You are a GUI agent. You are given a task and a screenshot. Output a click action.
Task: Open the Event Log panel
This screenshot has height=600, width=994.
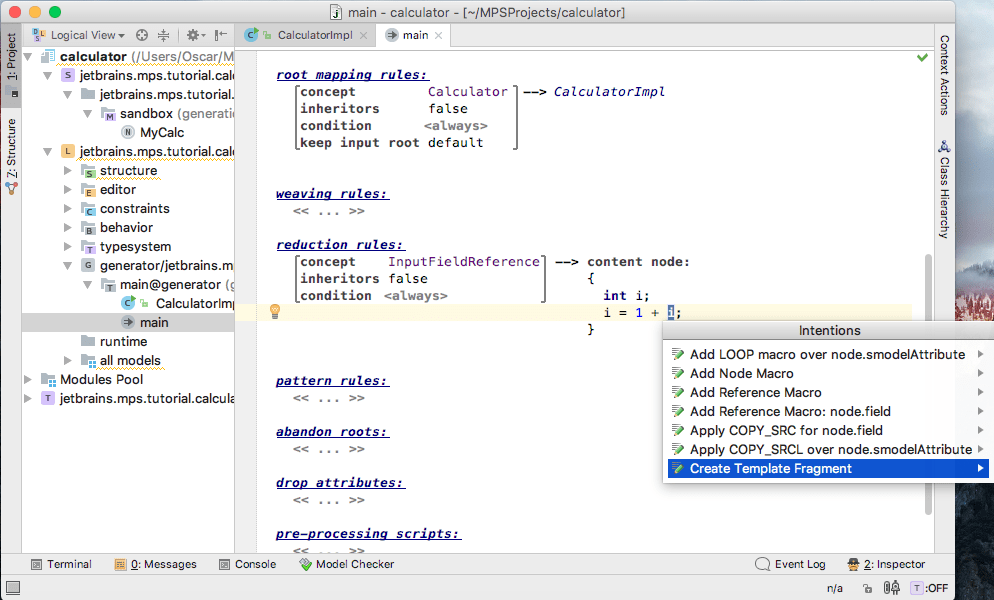[790, 564]
